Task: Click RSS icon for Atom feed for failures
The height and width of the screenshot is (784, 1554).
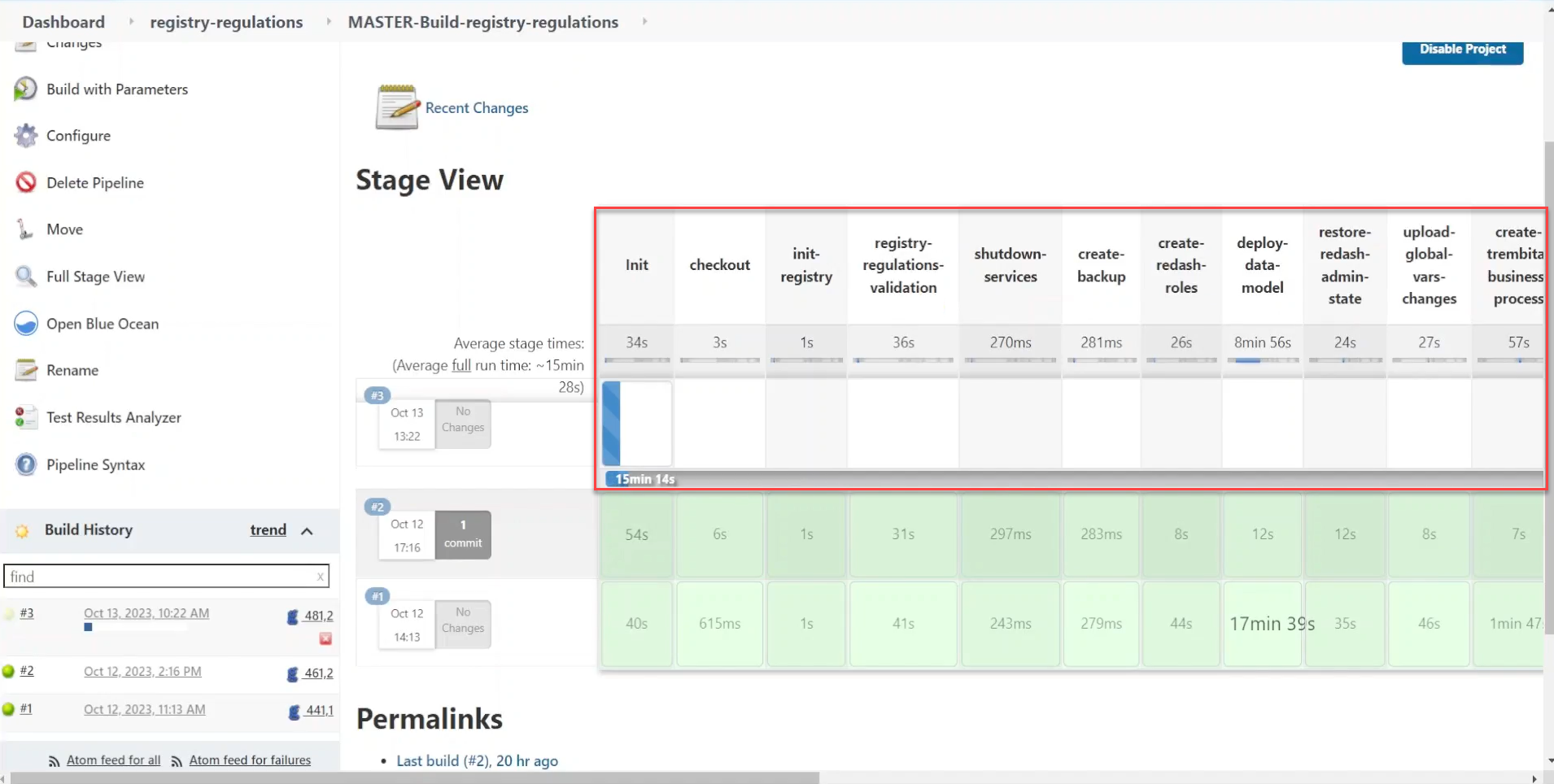Action: click(177, 761)
